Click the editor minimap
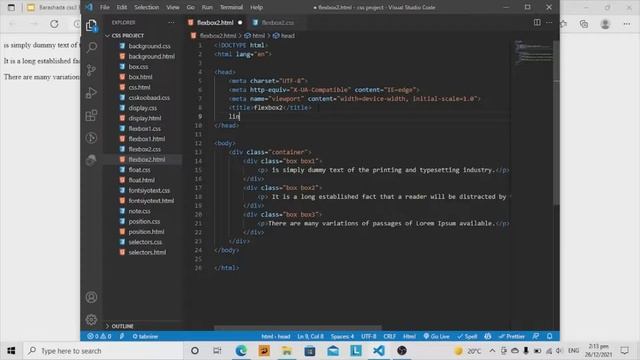Viewport: 640px width, 360px height. click(x=533, y=52)
